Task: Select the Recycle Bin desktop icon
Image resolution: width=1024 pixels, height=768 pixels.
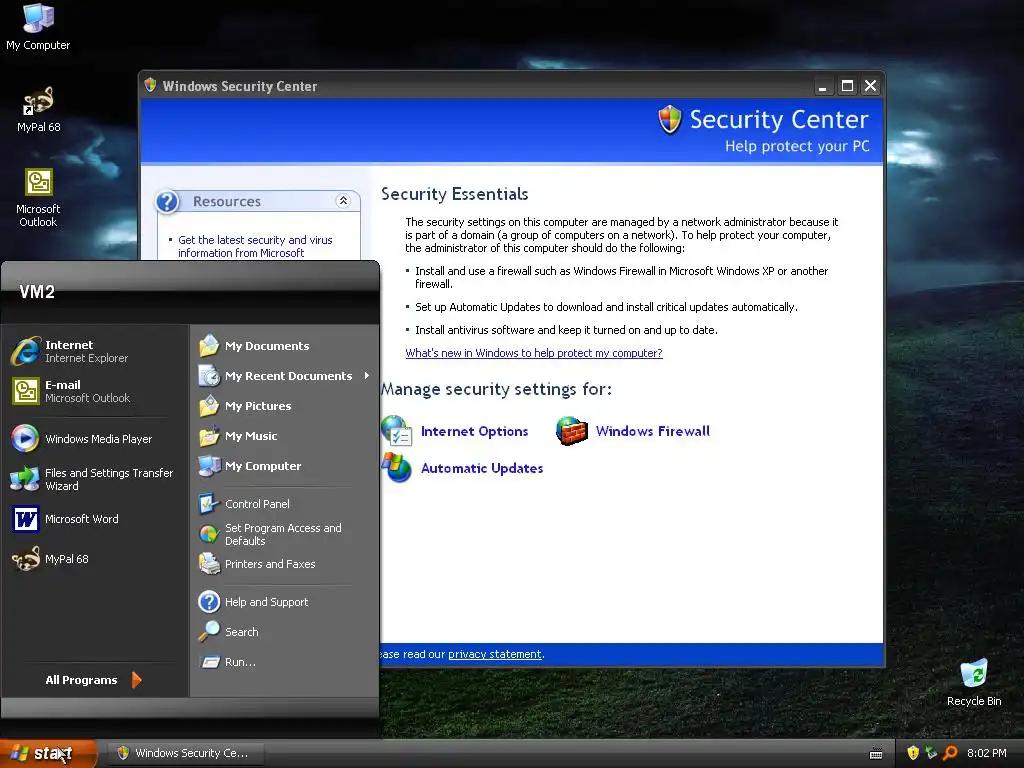Action: [x=974, y=683]
